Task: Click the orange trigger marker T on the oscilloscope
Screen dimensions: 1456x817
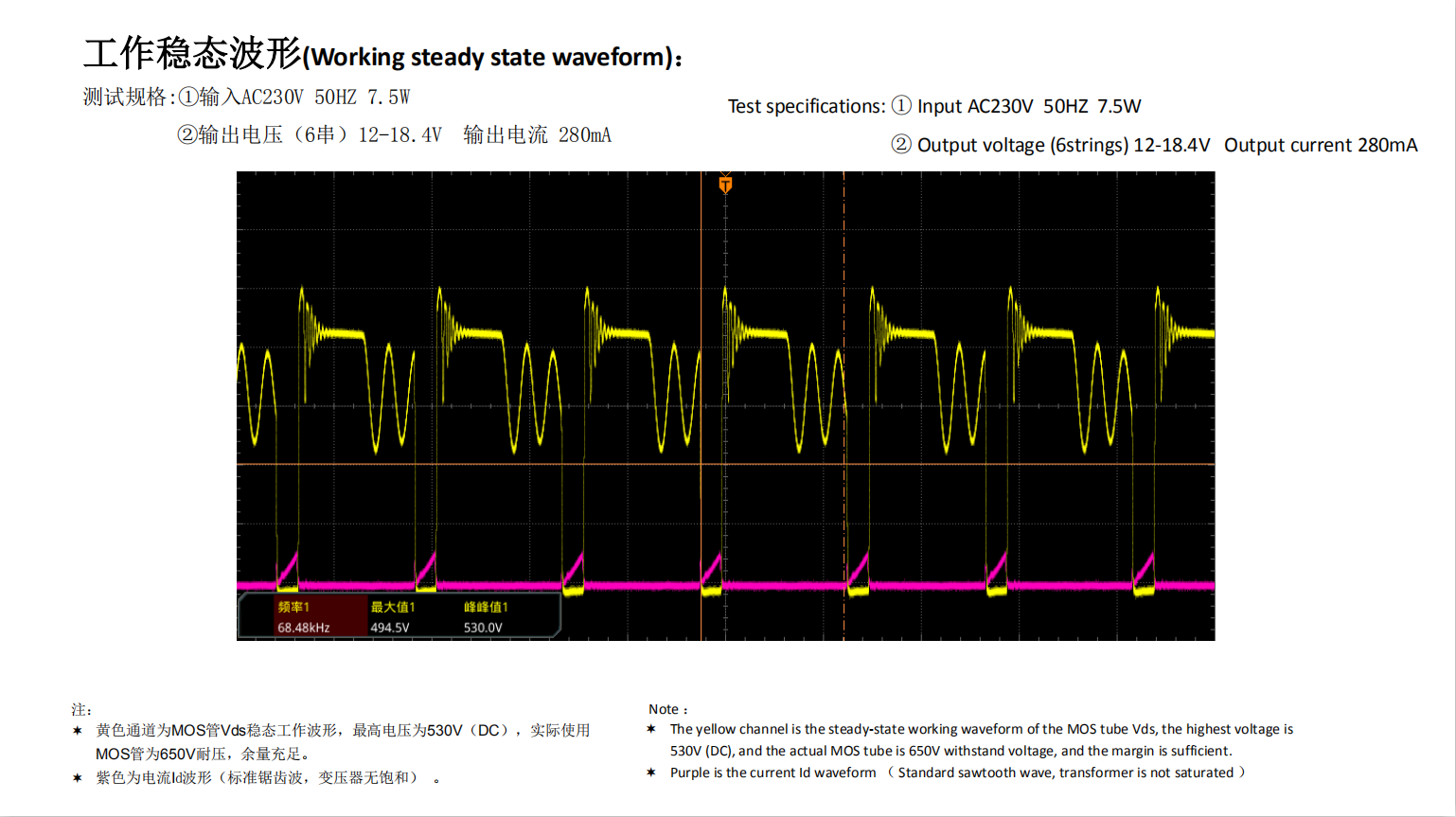Action: [x=725, y=185]
